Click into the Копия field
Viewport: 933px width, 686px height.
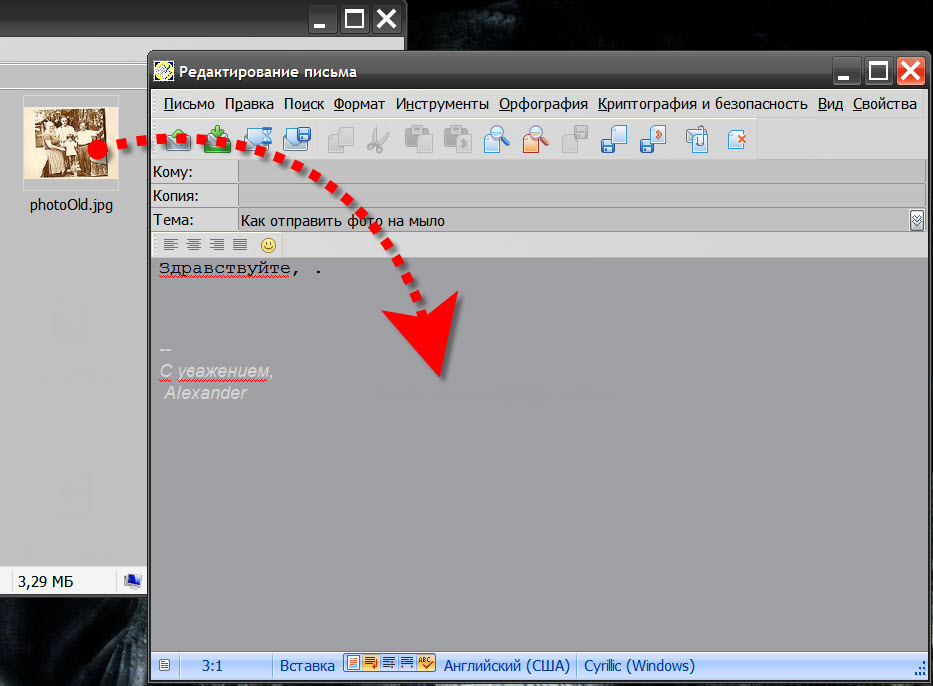click(x=582, y=196)
